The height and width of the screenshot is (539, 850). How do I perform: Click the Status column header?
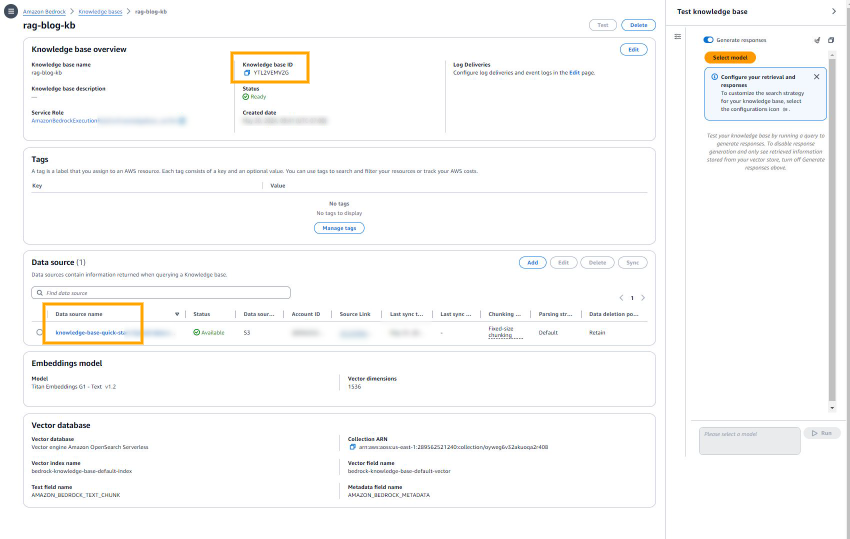[202, 315]
